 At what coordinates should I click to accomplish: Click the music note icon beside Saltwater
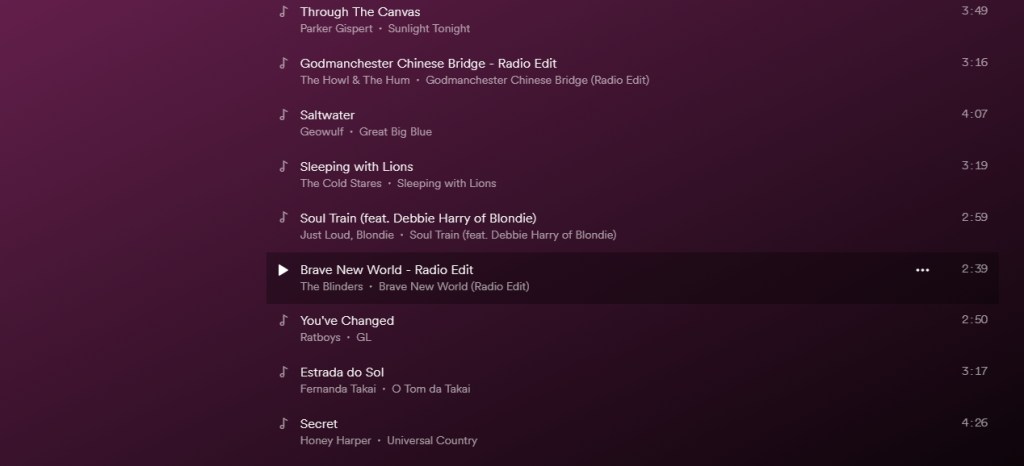pos(283,115)
